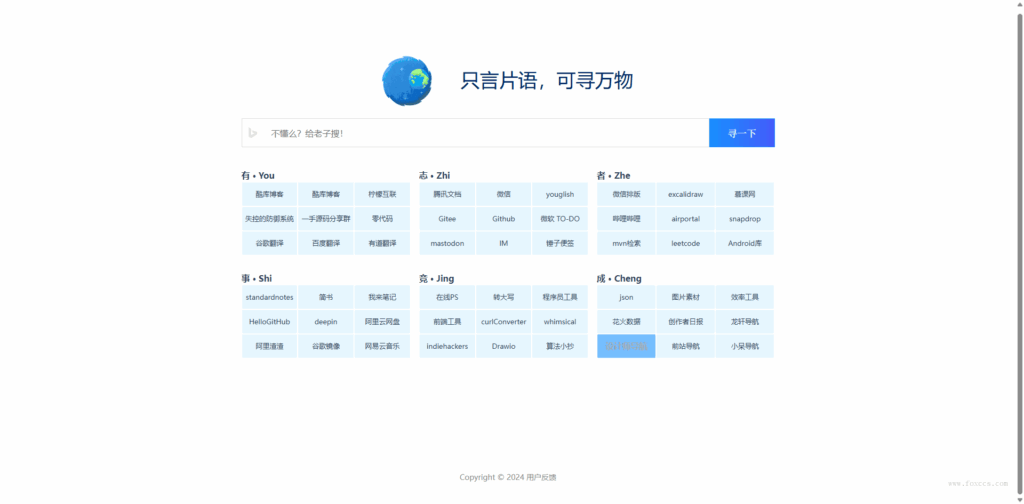Open 失控的防御系统 tile

[270, 219]
